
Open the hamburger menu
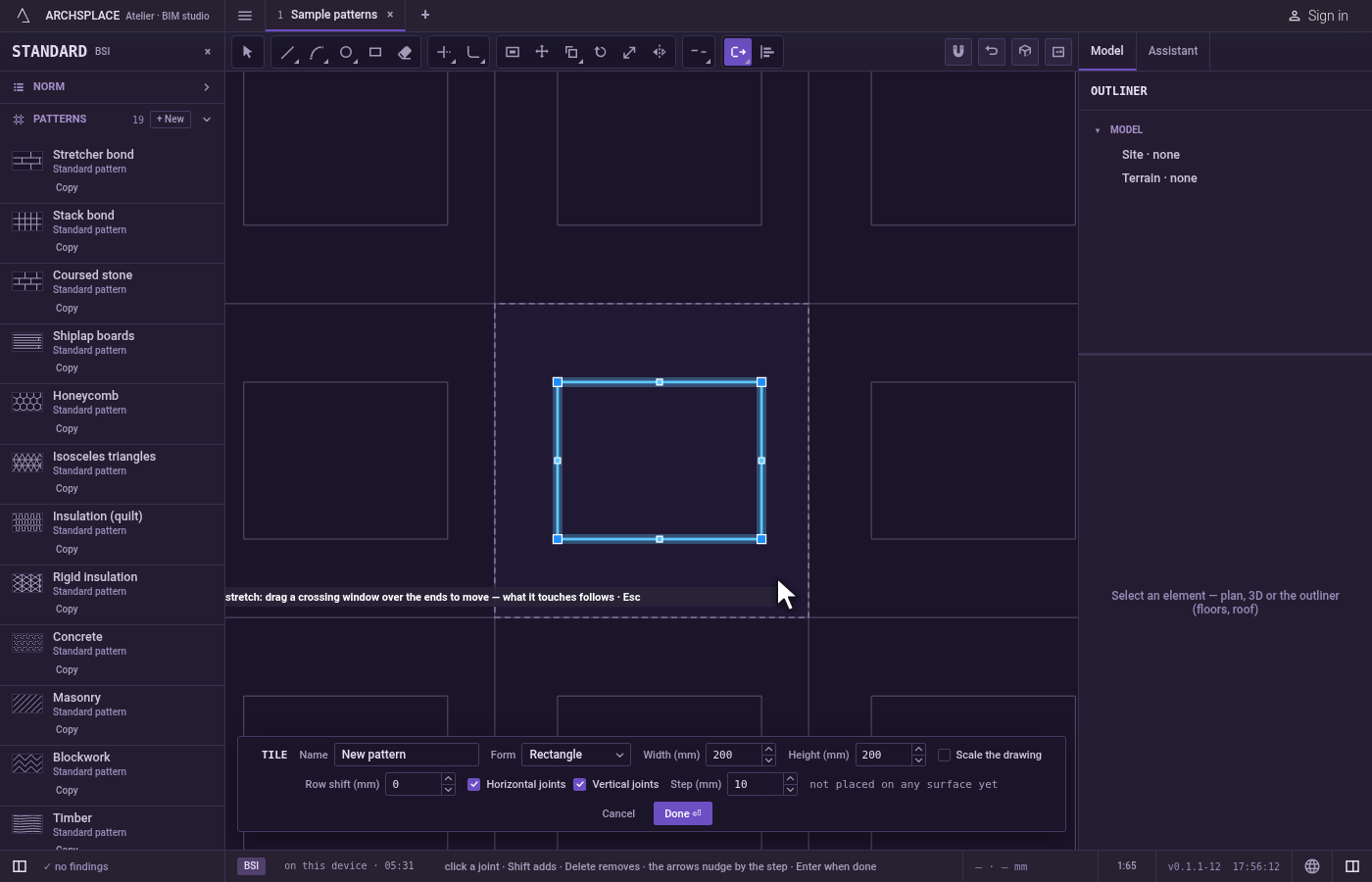point(245,15)
